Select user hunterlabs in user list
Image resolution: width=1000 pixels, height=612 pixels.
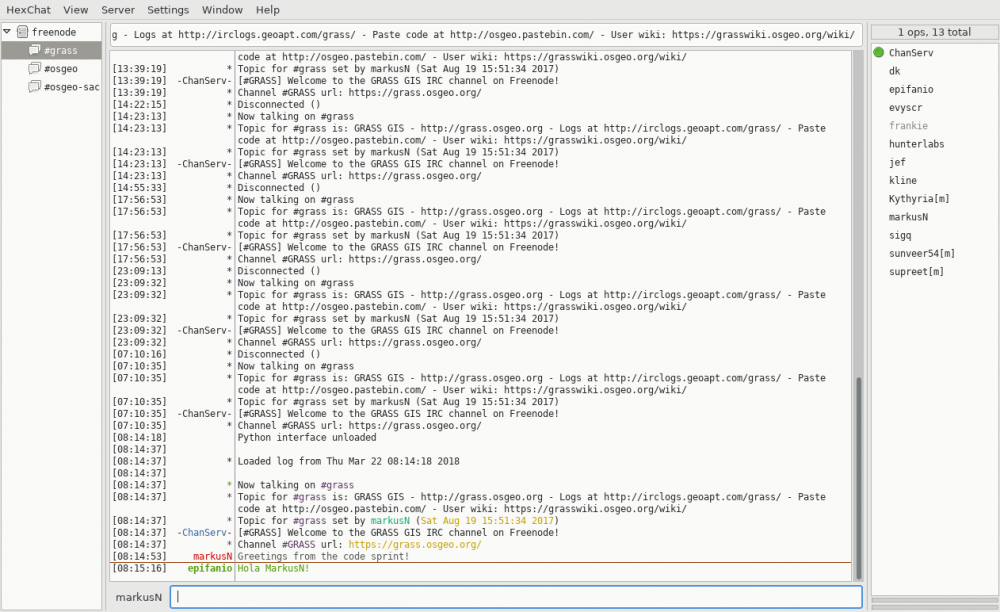[916, 144]
